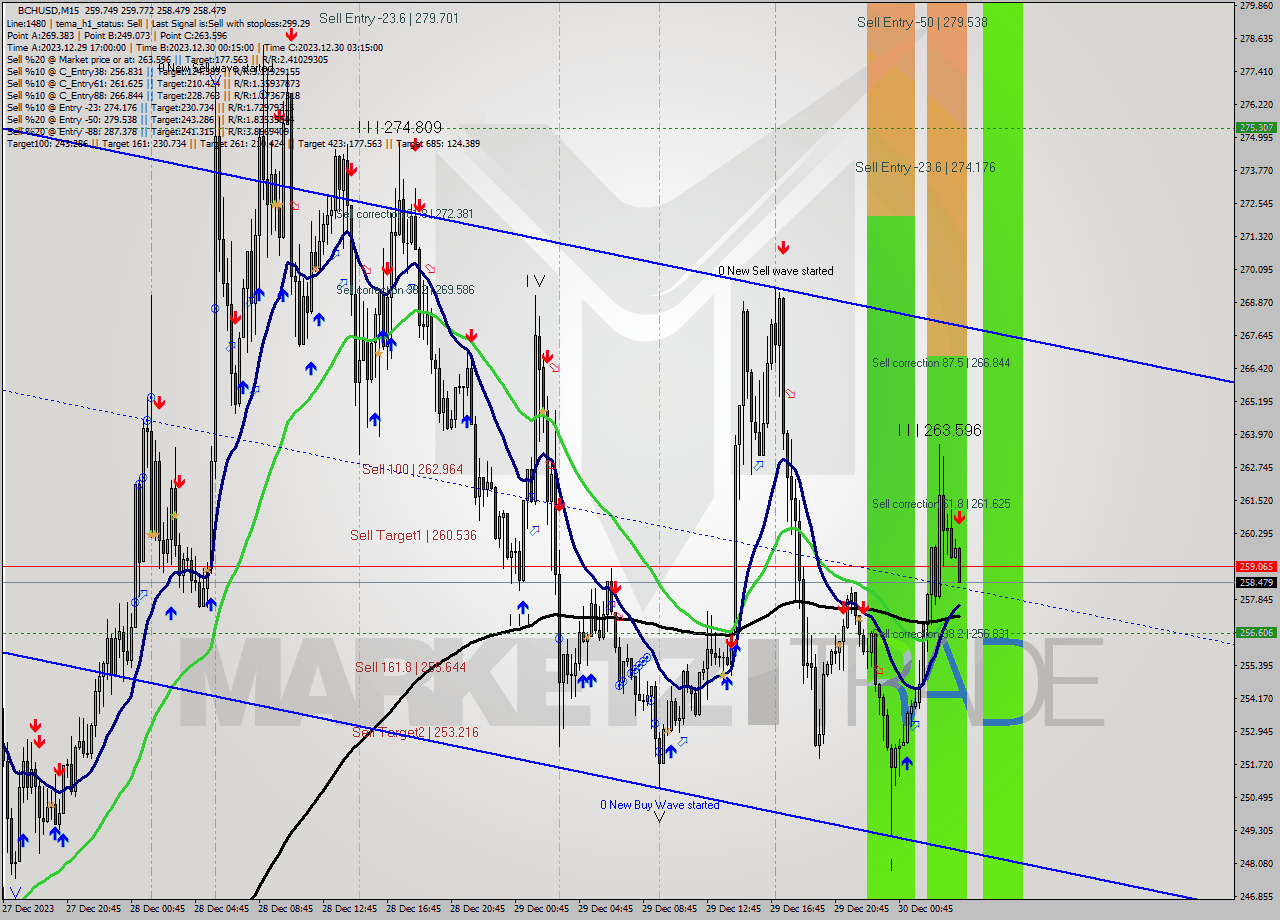1280x920 pixels.
Task: Click the '30 Dec 00:45' time axis label
Action: (x=925, y=909)
